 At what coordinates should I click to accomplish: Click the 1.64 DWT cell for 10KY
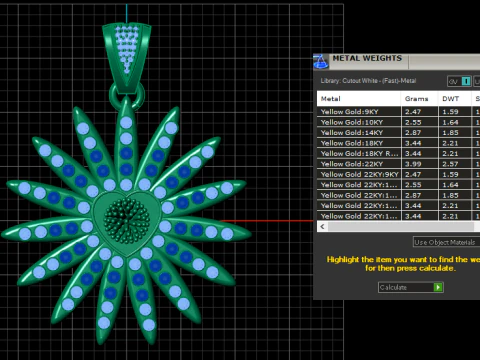point(455,122)
